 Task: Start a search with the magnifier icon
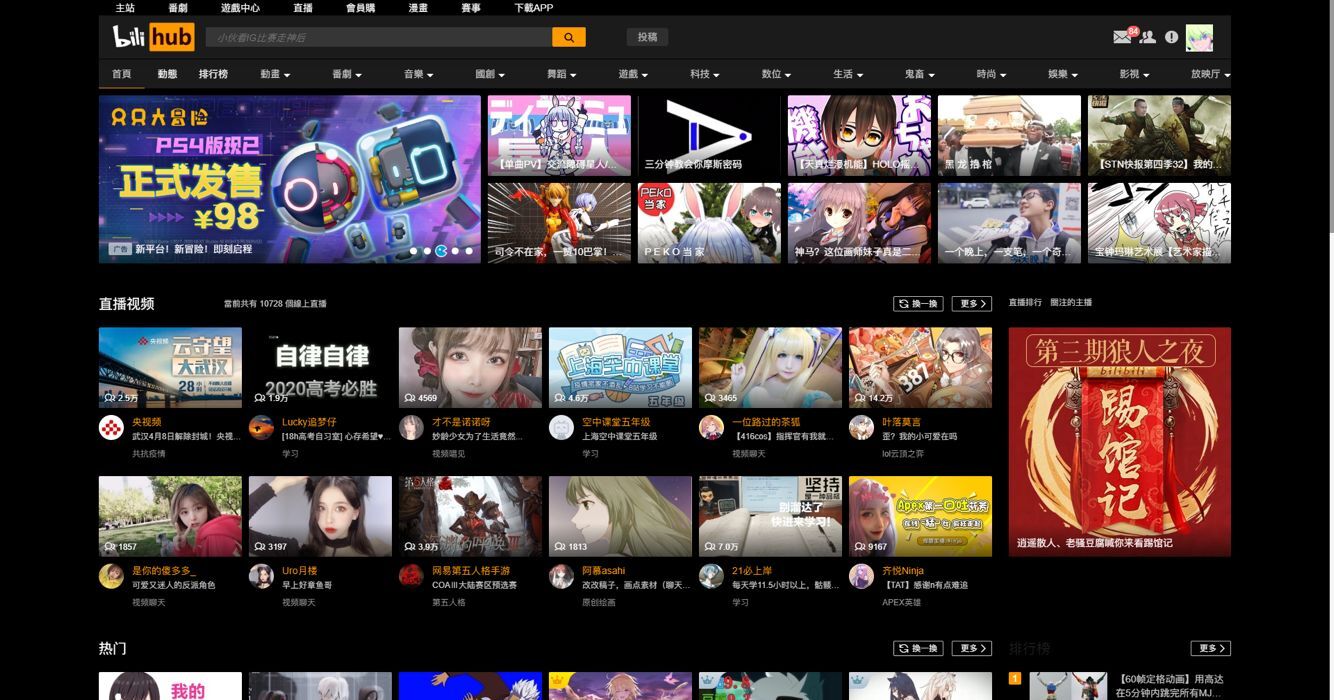click(568, 37)
